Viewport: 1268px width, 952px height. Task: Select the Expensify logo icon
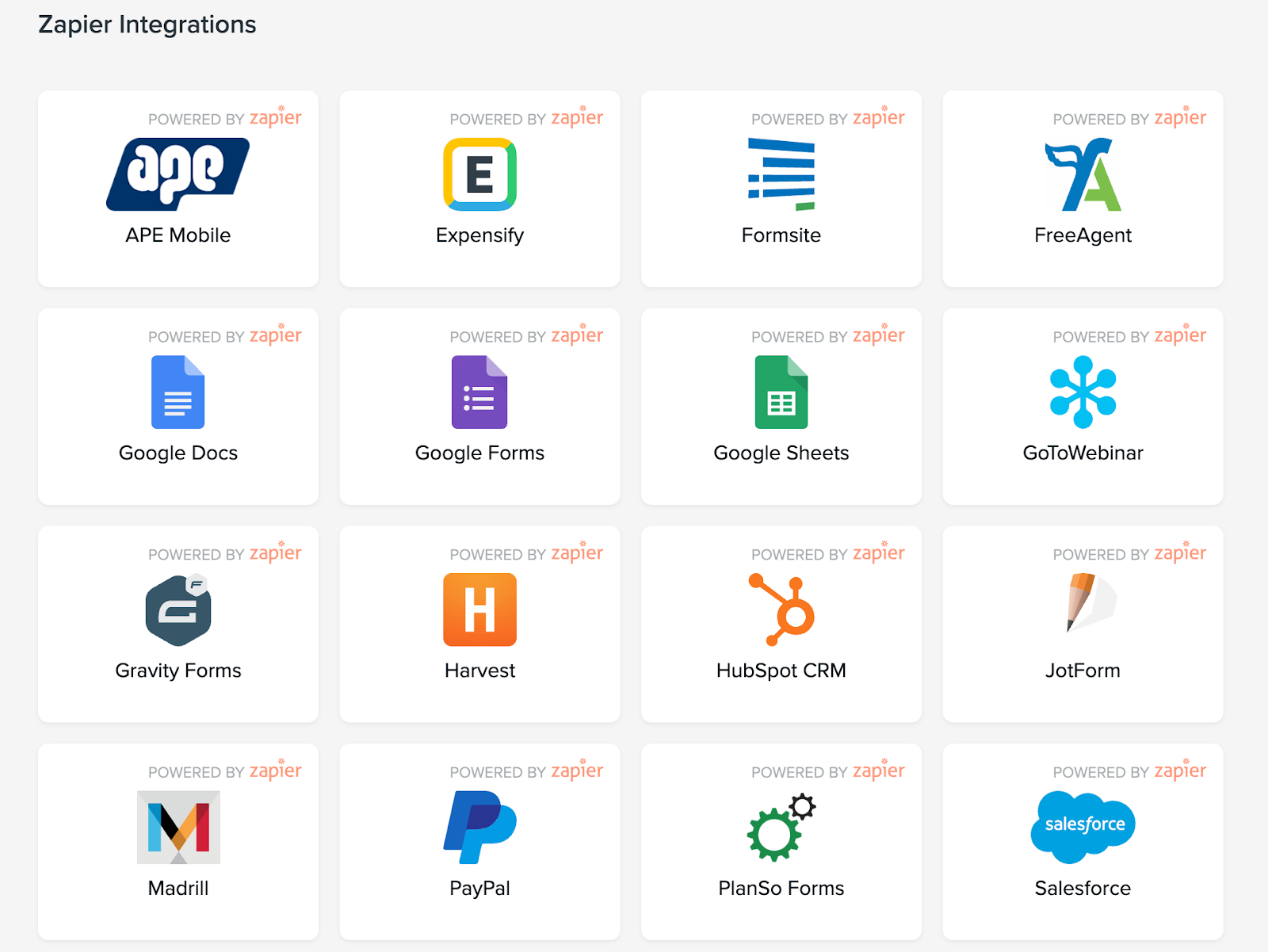click(x=479, y=174)
